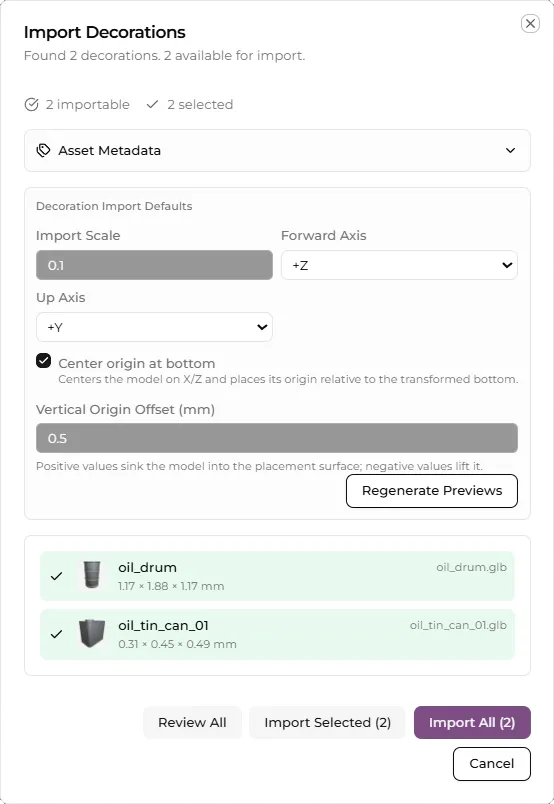The image size is (554, 804).
Task: Deselect the oil_tin_can_01 checkmark
Action: [x=56, y=634]
